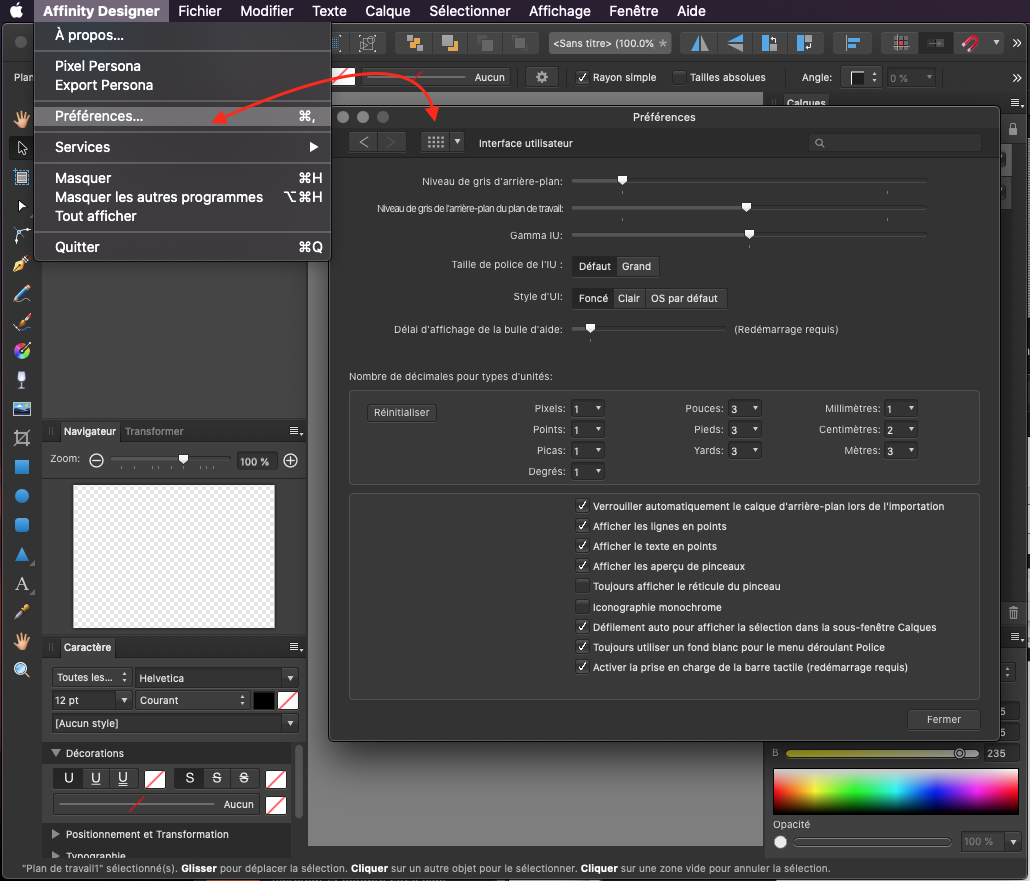Click the Fermer button
The width and height of the screenshot is (1030, 881).
943,719
